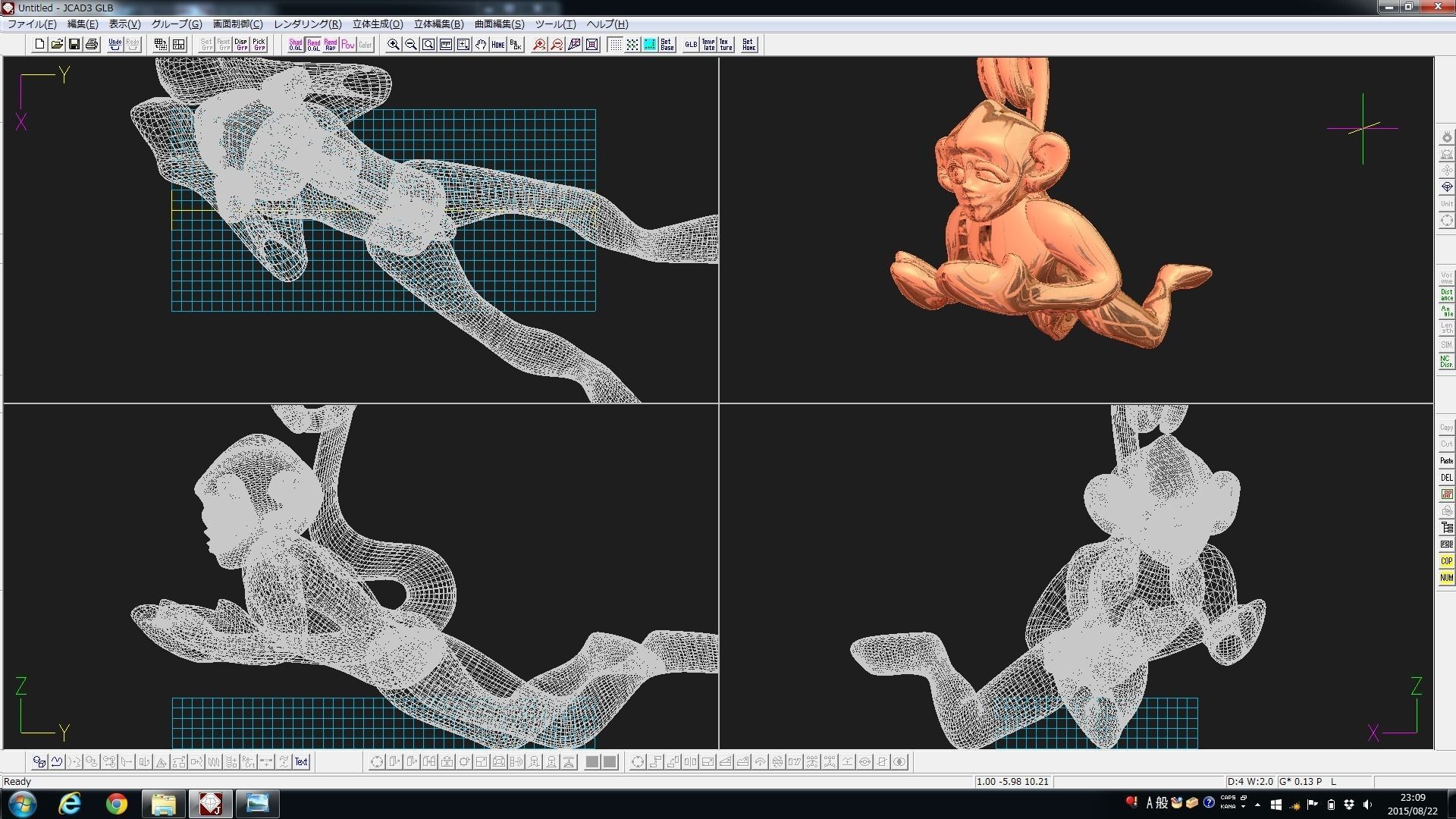Open the 曲面編集(S) menu
Screen dimensions: 1456x819
coord(499,24)
